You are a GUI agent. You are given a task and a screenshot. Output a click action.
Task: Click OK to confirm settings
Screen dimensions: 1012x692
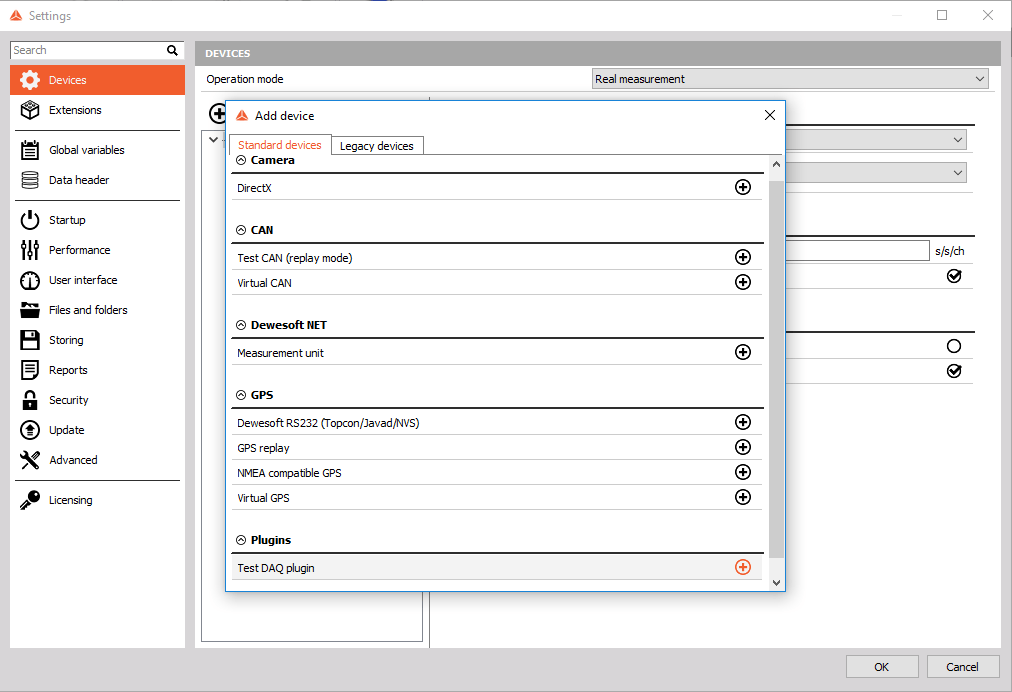coord(882,667)
